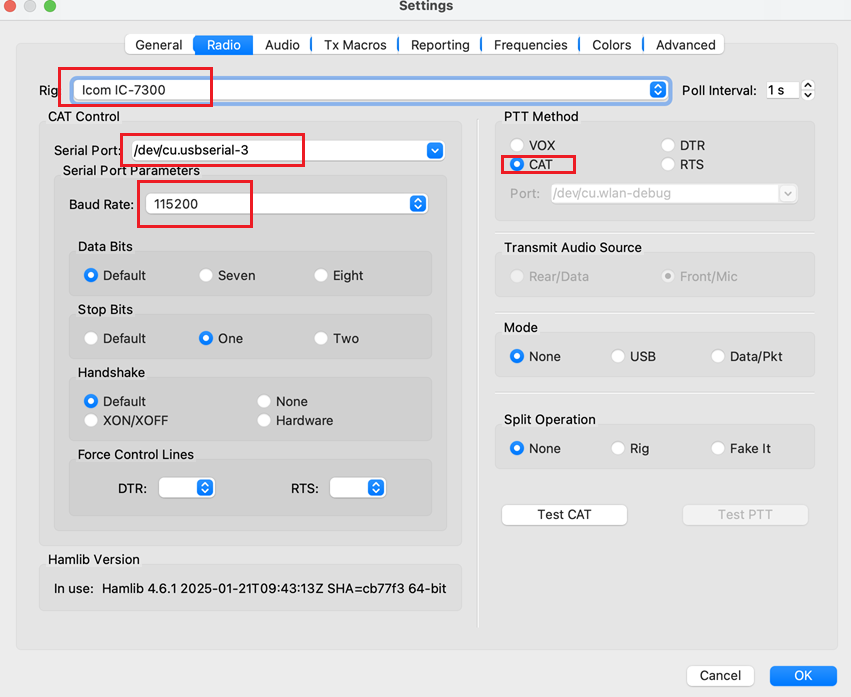851x697 pixels.
Task: Switch to the Audio tab
Action: [282, 45]
